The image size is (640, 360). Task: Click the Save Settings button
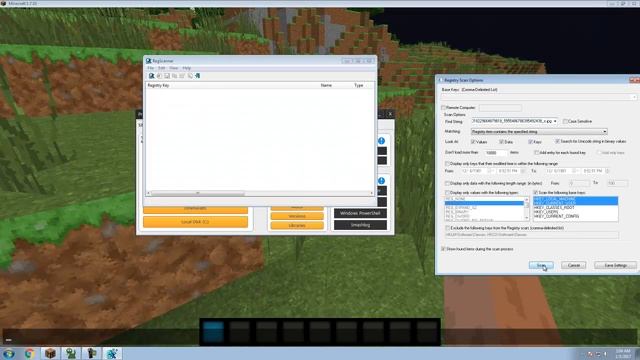tap(615, 265)
